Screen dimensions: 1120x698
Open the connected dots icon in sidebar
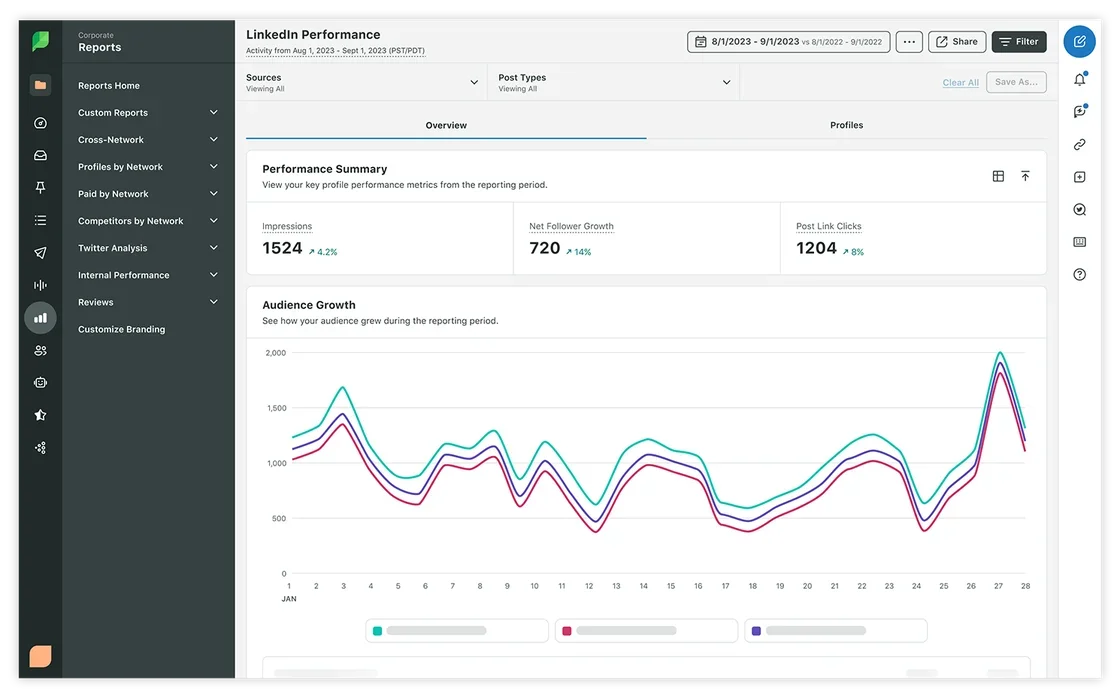coord(41,448)
